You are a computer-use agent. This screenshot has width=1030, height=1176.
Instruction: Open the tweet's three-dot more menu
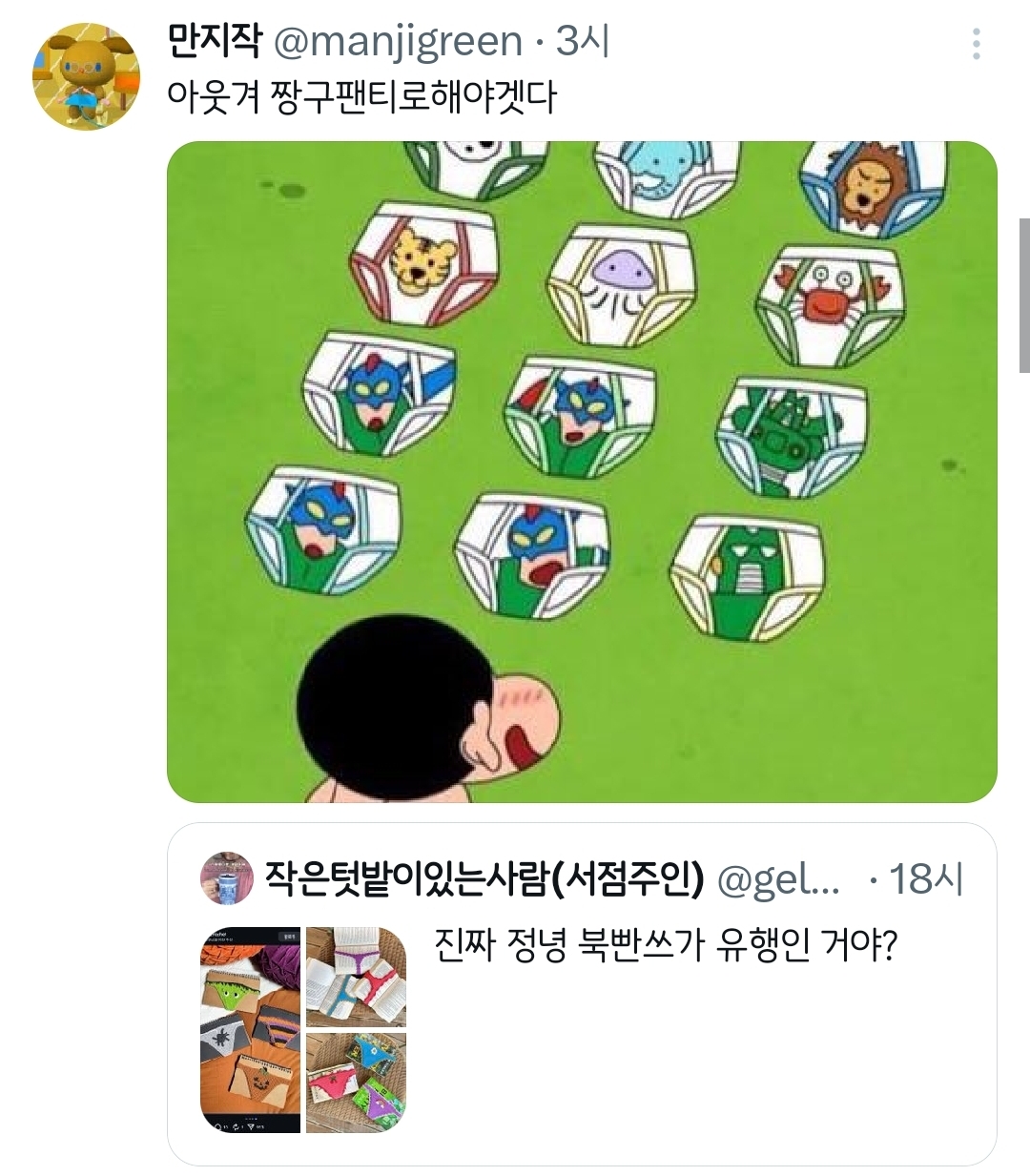click(976, 44)
